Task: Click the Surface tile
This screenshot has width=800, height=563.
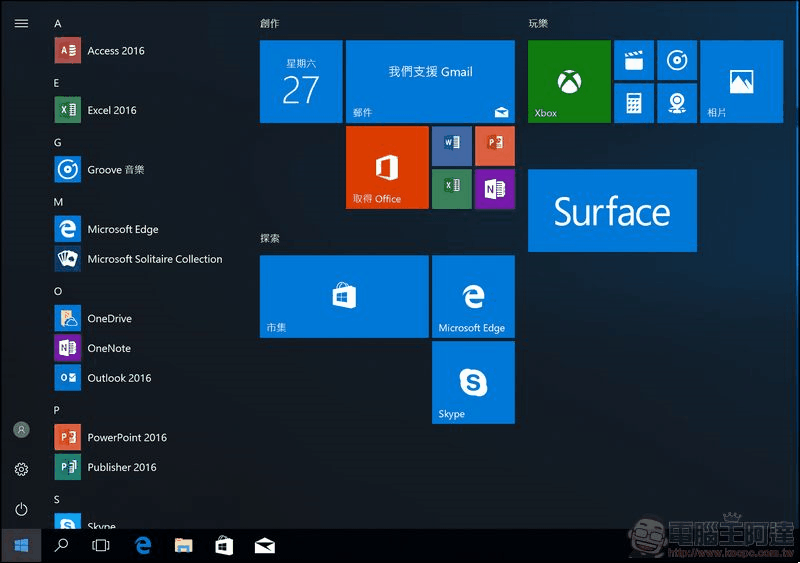Action: coord(612,210)
